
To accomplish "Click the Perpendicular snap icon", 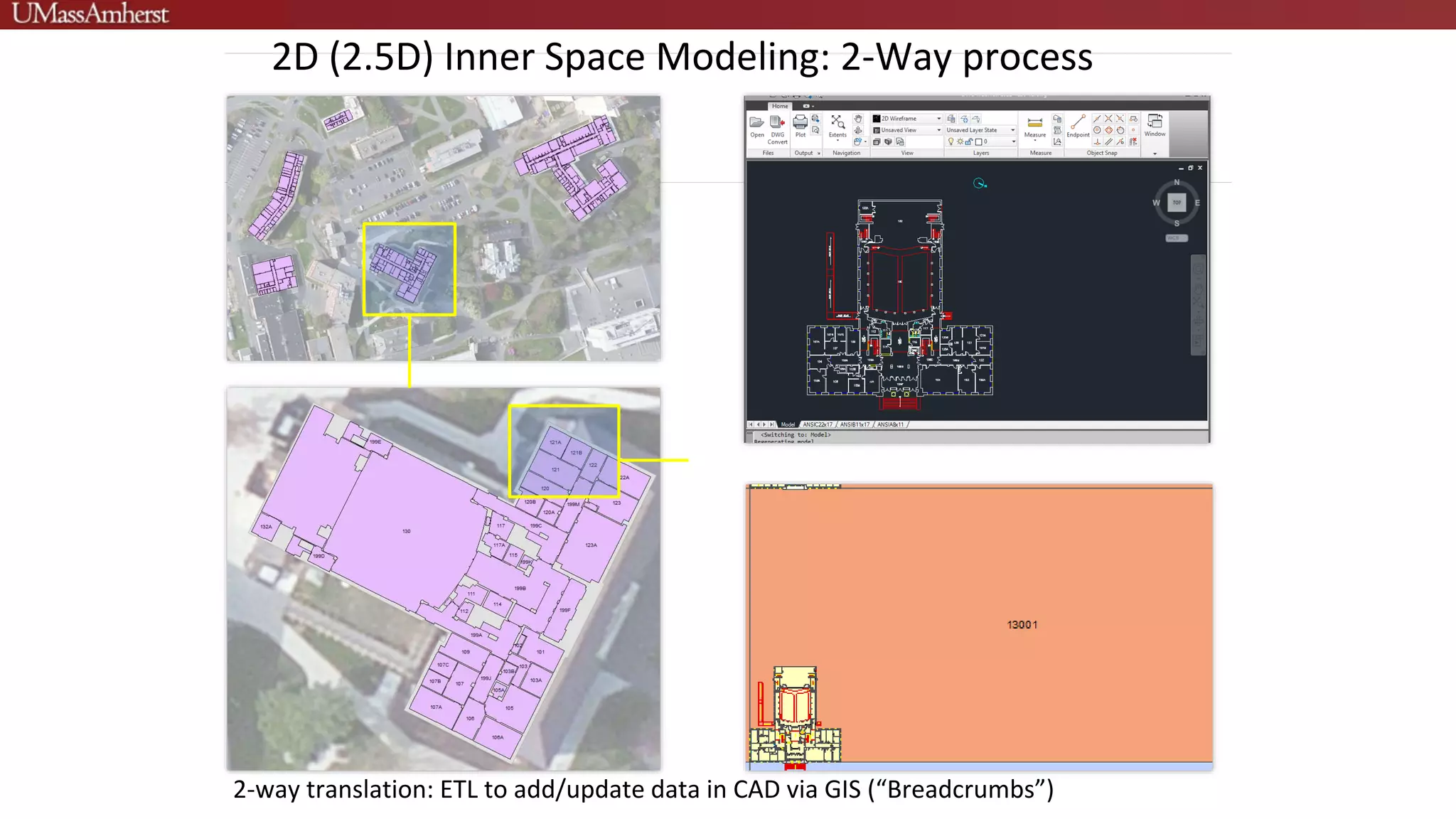I will point(1097,141).
